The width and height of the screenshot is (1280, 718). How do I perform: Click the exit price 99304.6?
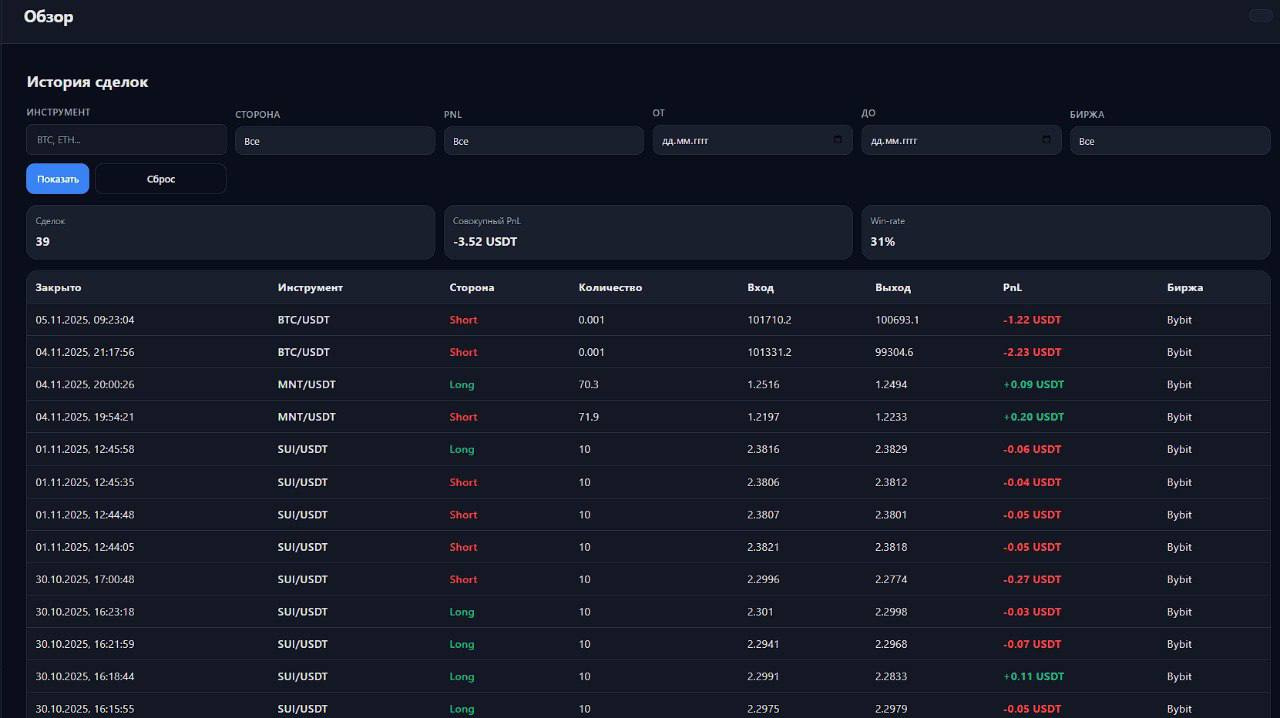click(894, 352)
